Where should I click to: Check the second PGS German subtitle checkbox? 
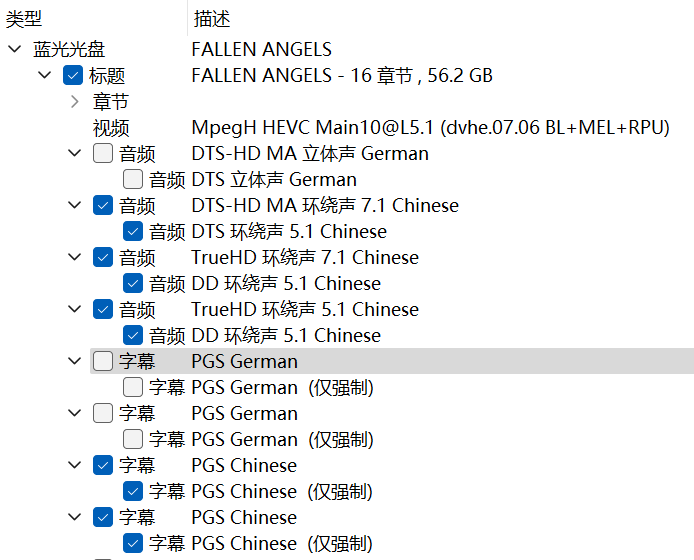coord(103,413)
